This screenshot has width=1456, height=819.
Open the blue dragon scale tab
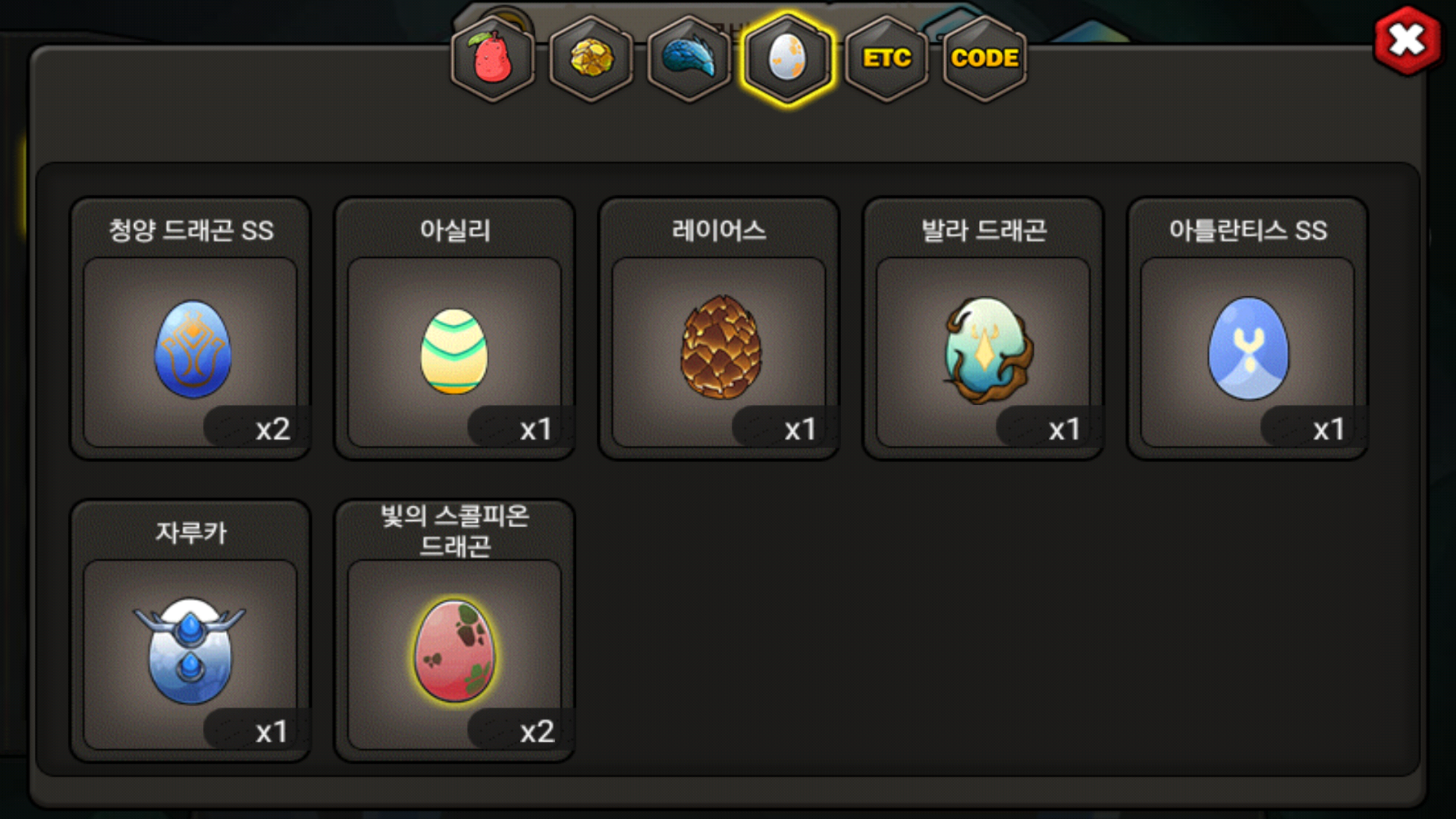(689, 59)
